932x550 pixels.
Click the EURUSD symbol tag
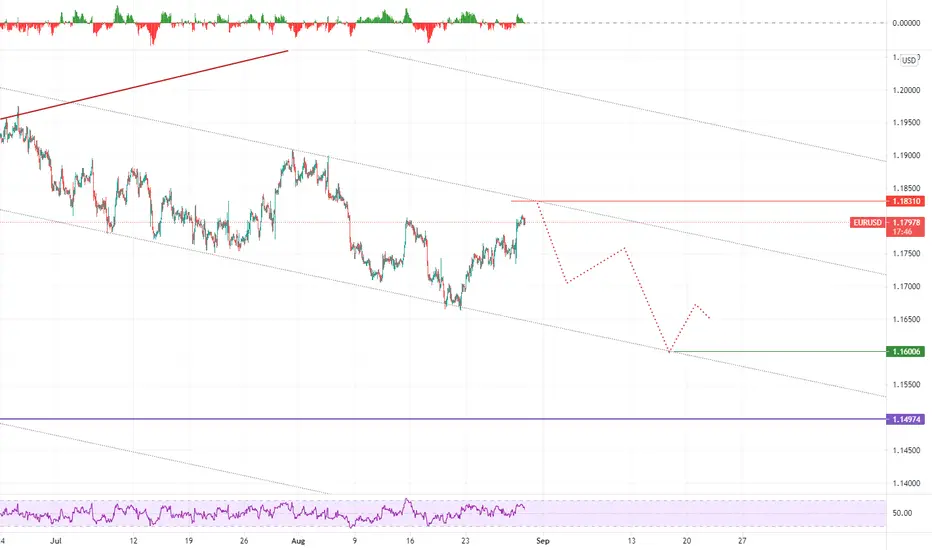point(867,222)
